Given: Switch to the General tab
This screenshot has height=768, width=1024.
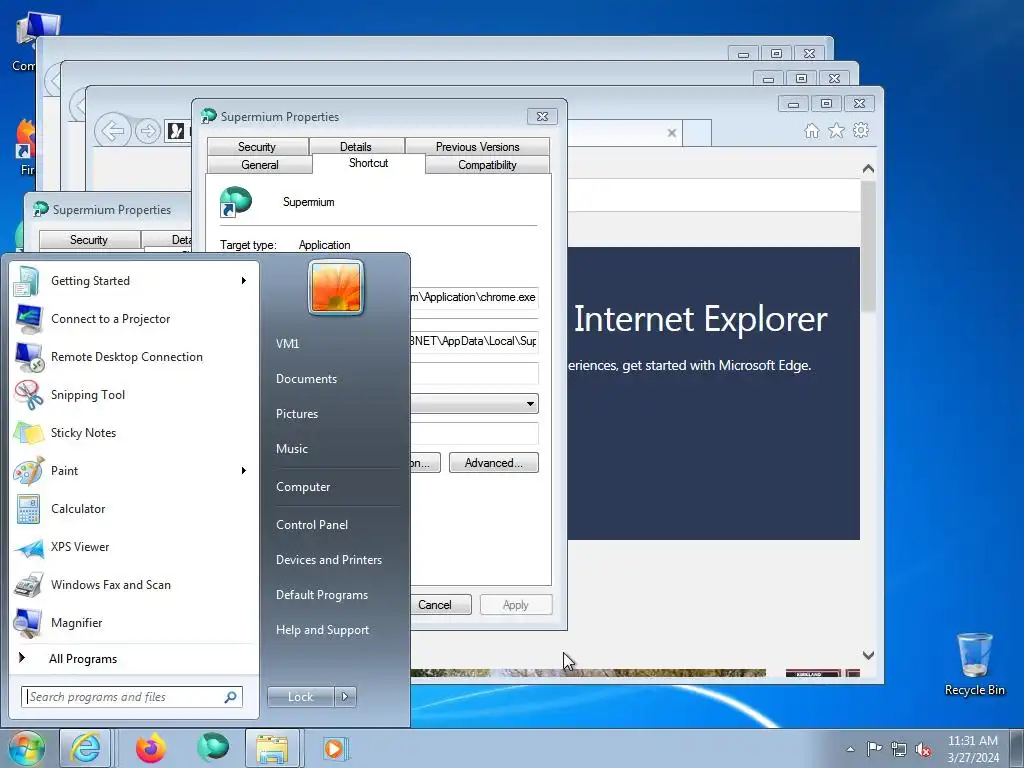Looking at the screenshot, I should click(260, 165).
